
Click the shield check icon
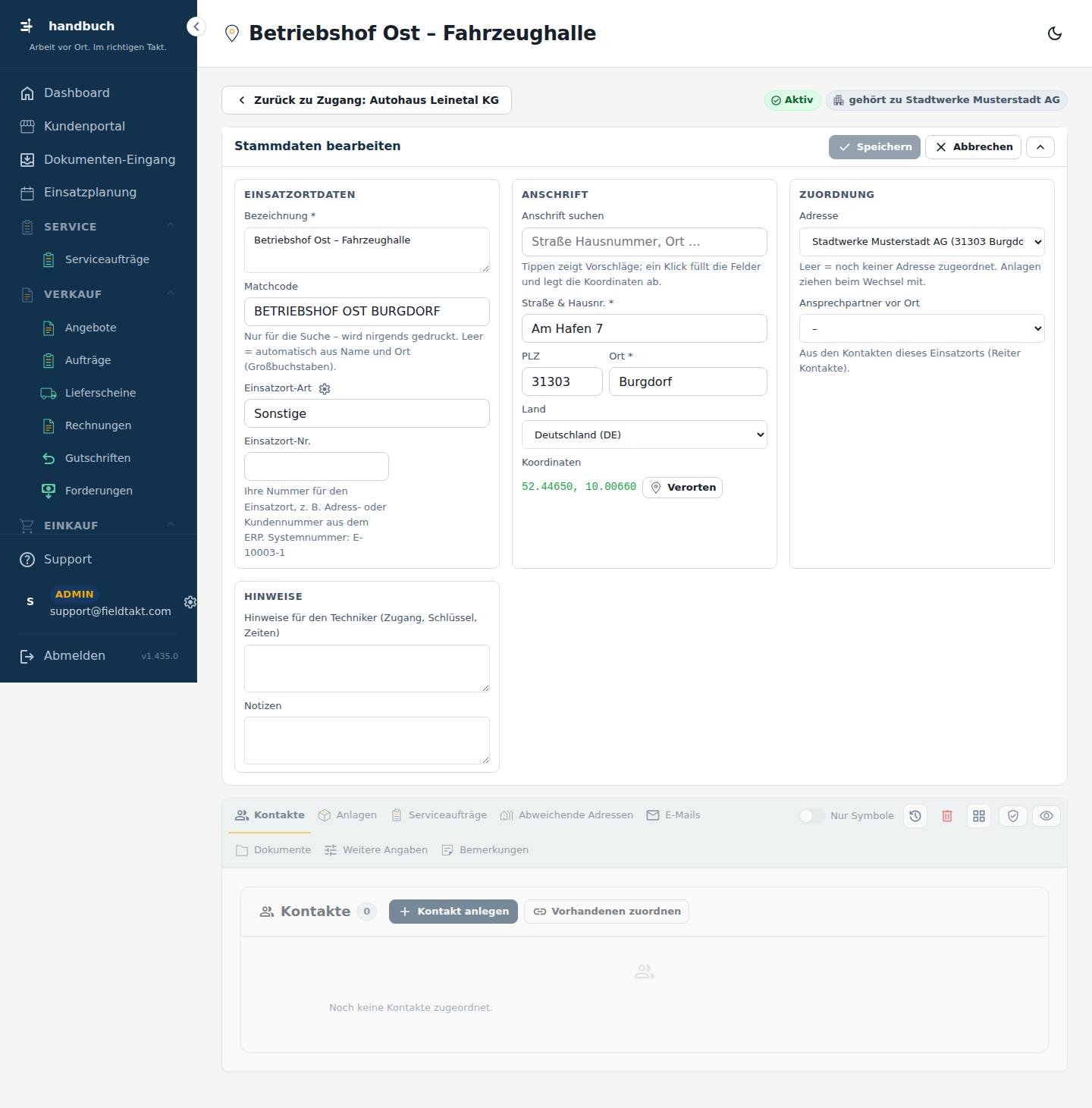pyautogui.click(x=1013, y=816)
